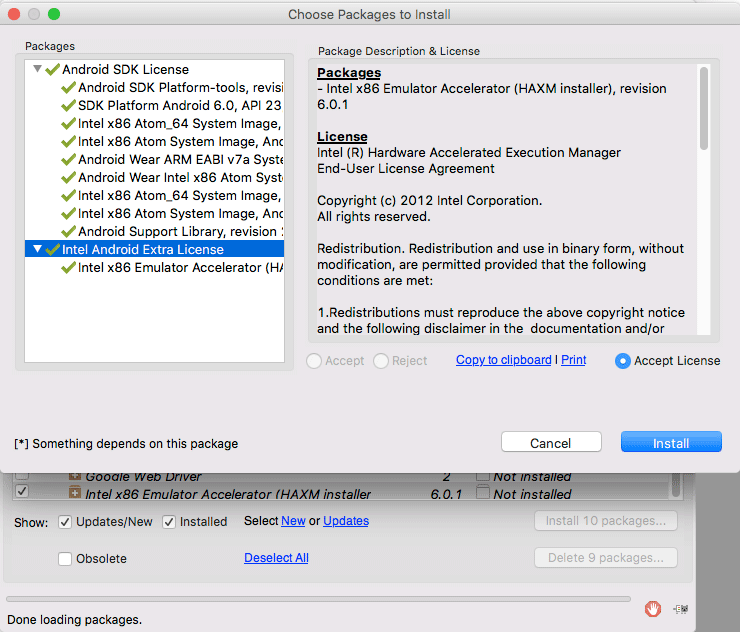Image resolution: width=740 pixels, height=632 pixels.
Task: Select SDK Platform Android 6.0, API 23 row
Action: coord(179,105)
